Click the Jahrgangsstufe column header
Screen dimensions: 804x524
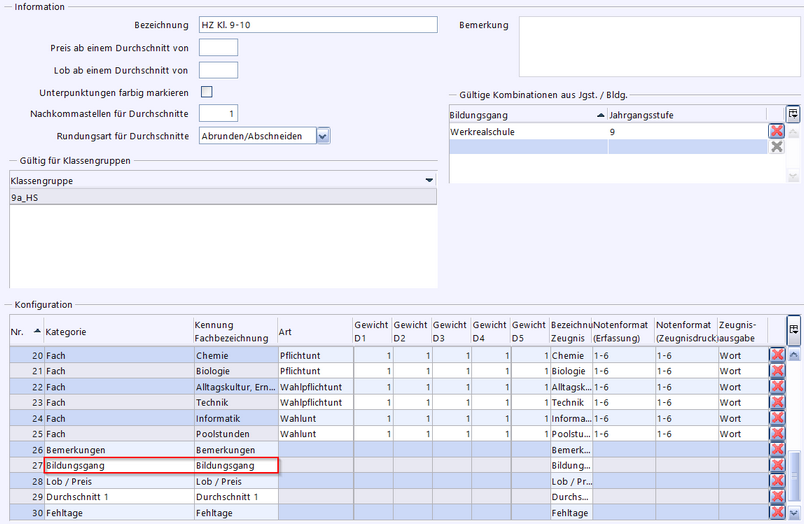(685, 115)
